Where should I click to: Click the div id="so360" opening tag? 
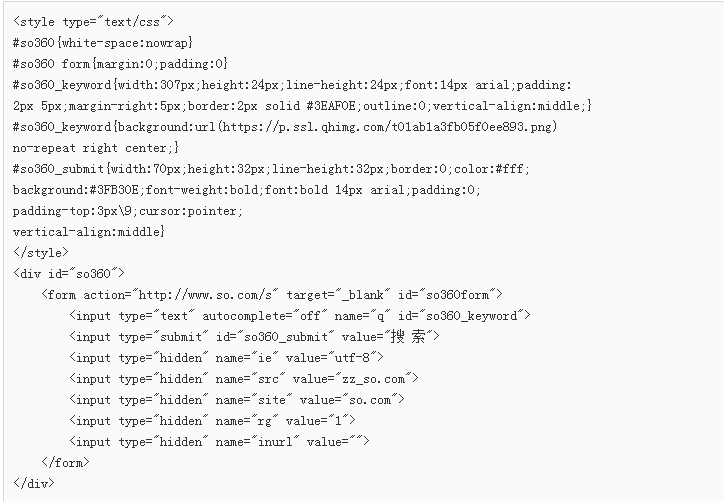69,273
